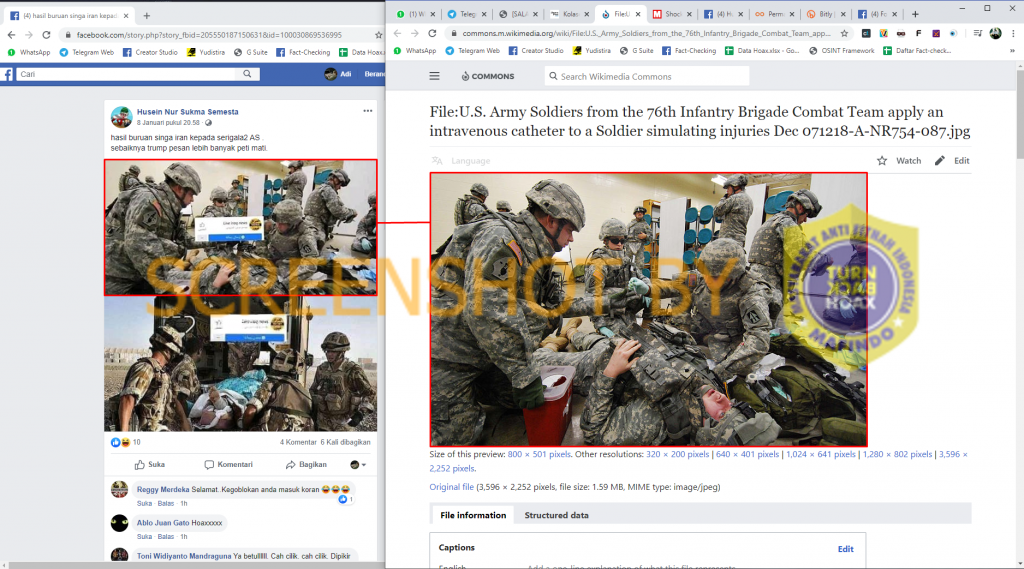Open the WhatsApp bookmark in the left window
1024x569 pixels.
coord(29,52)
